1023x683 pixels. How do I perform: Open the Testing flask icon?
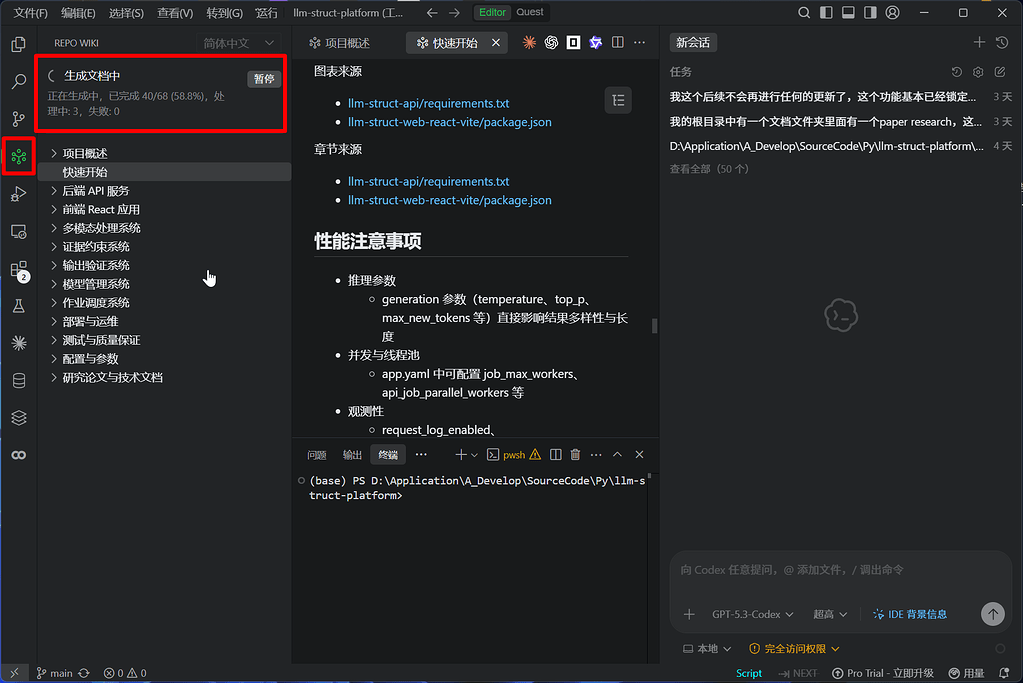click(18, 306)
